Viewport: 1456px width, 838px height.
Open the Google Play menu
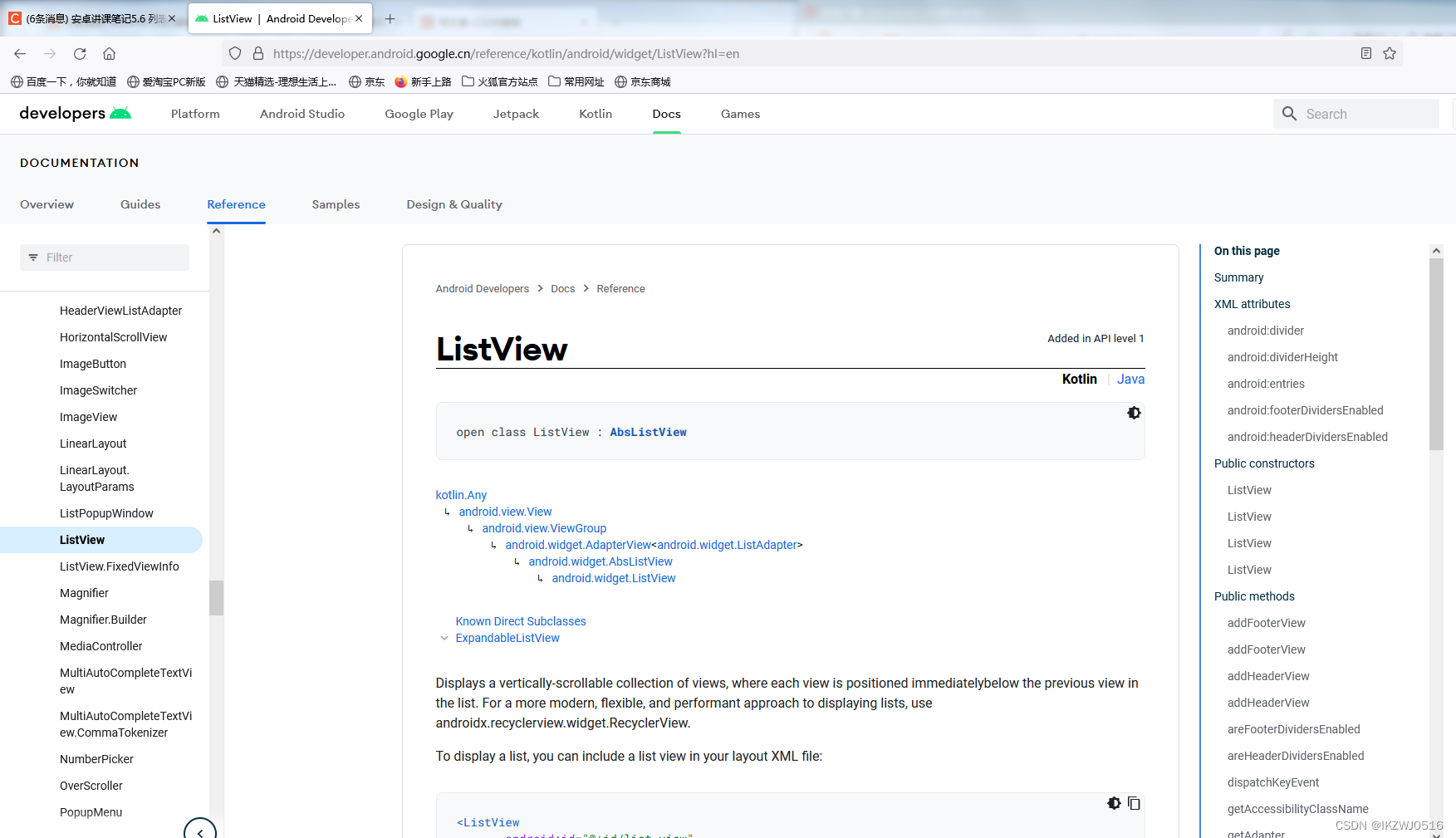pyautogui.click(x=419, y=114)
